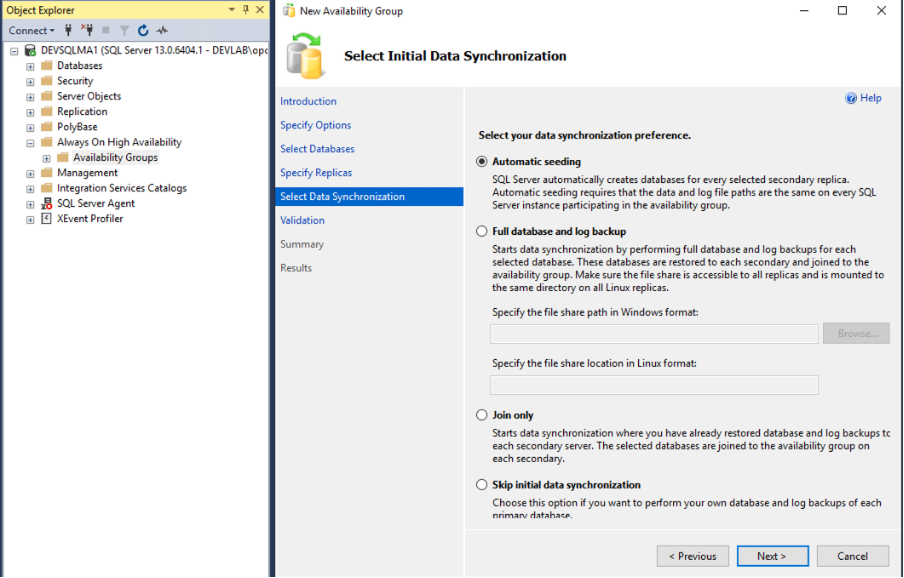The image size is (904, 578).
Task: Click the Stop icon in Object Explorer toolbar
Action: point(104,30)
